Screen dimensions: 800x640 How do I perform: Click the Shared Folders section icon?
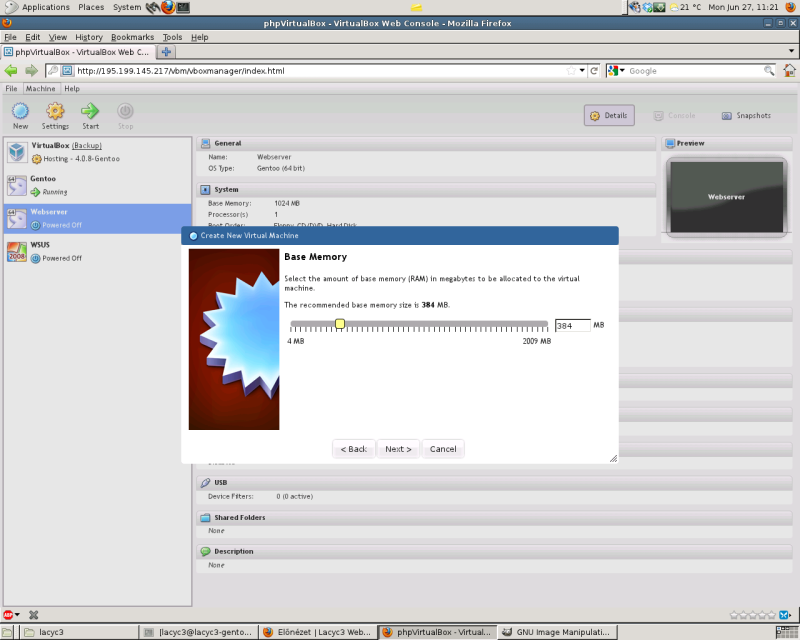pyautogui.click(x=205, y=518)
